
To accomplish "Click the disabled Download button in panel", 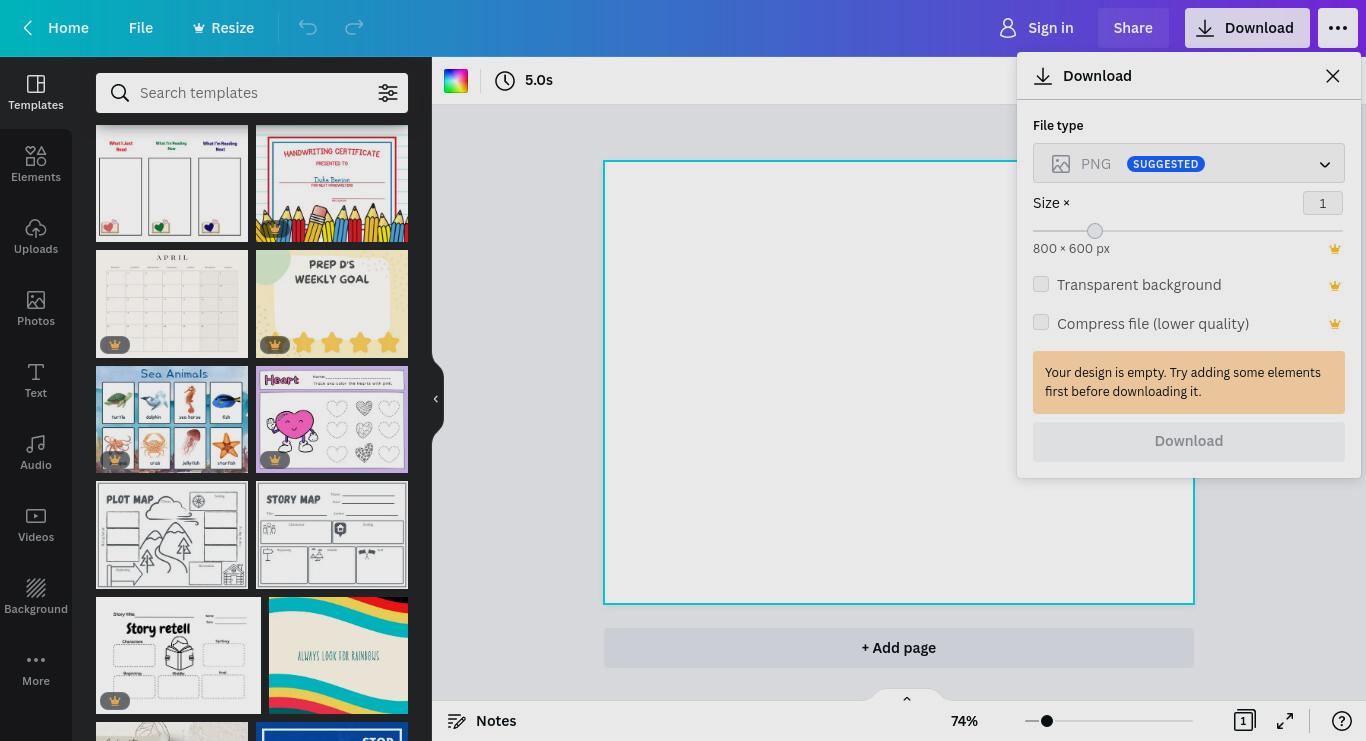I will (x=1189, y=441).
